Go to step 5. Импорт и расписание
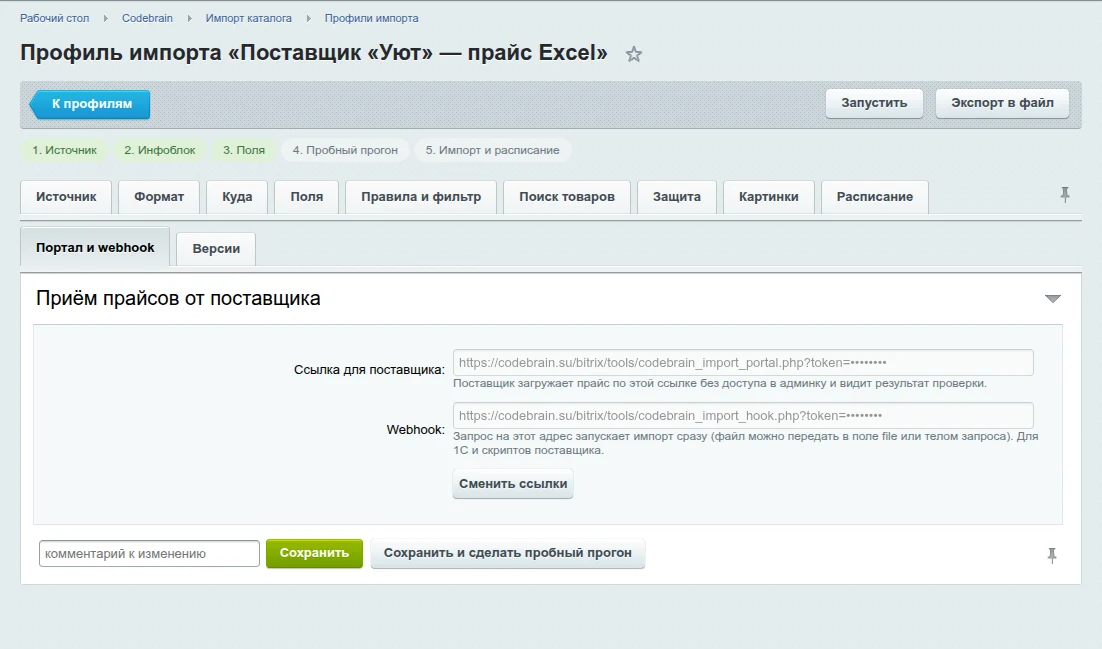1102x649 pixels. tap(492, 150)
